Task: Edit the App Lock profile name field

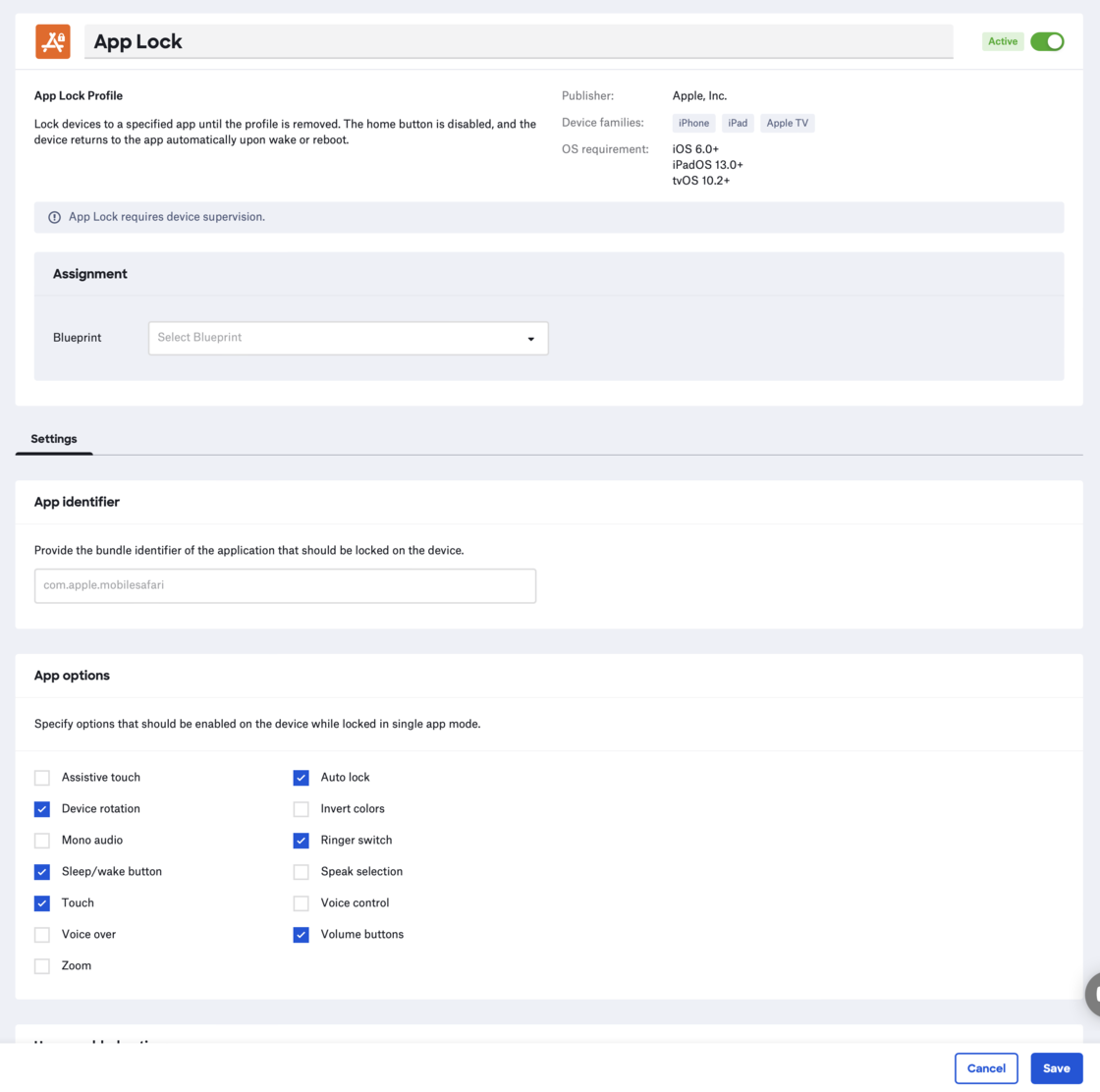Action: pos(519,41)
